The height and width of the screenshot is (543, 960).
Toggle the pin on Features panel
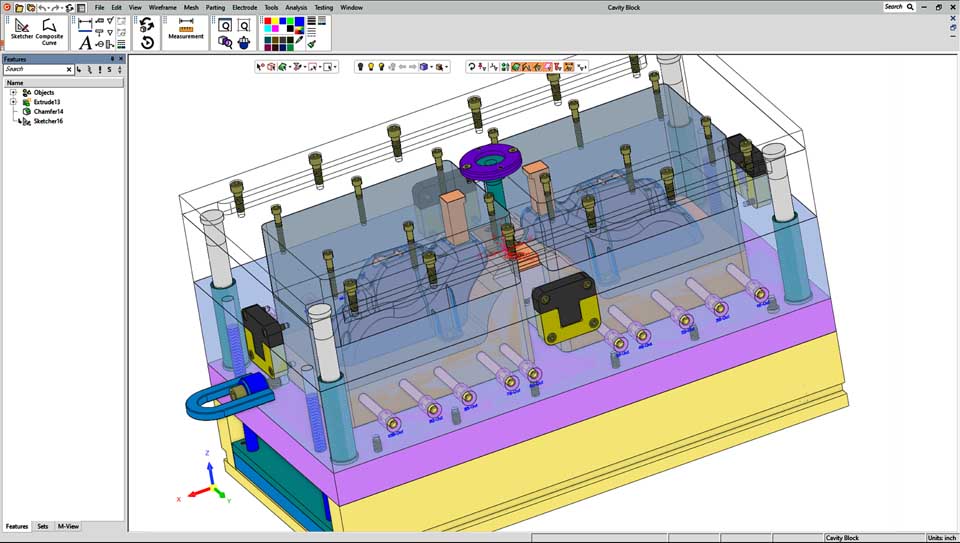click(112, 59)
